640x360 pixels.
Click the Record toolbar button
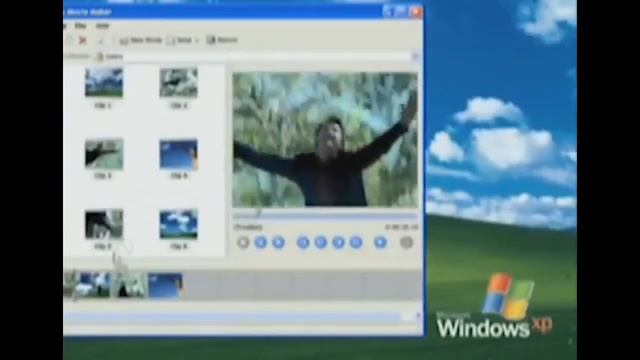(x=222, y=40)
